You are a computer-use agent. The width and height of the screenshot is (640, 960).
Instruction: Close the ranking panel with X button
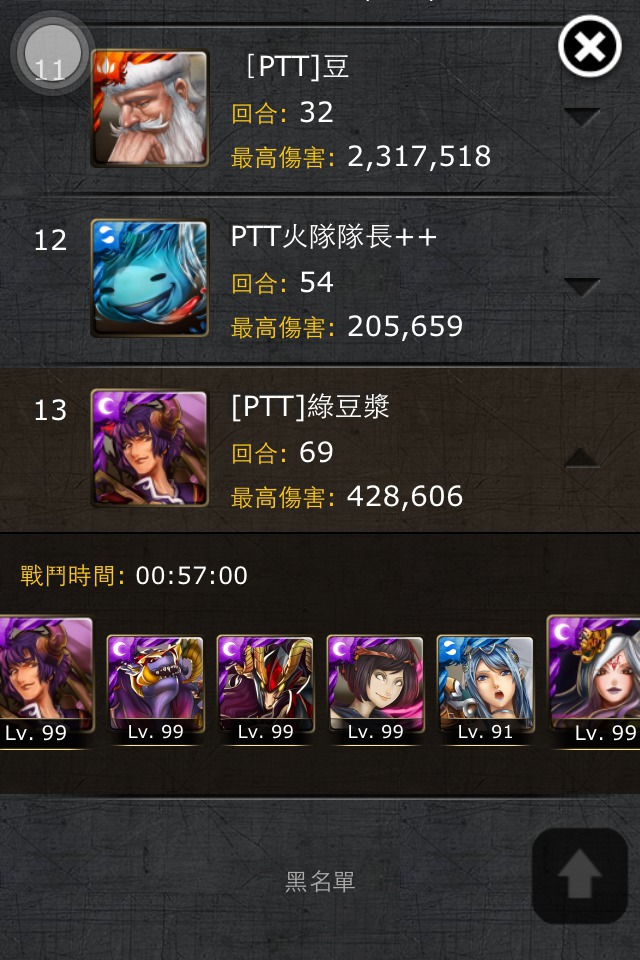589,47
